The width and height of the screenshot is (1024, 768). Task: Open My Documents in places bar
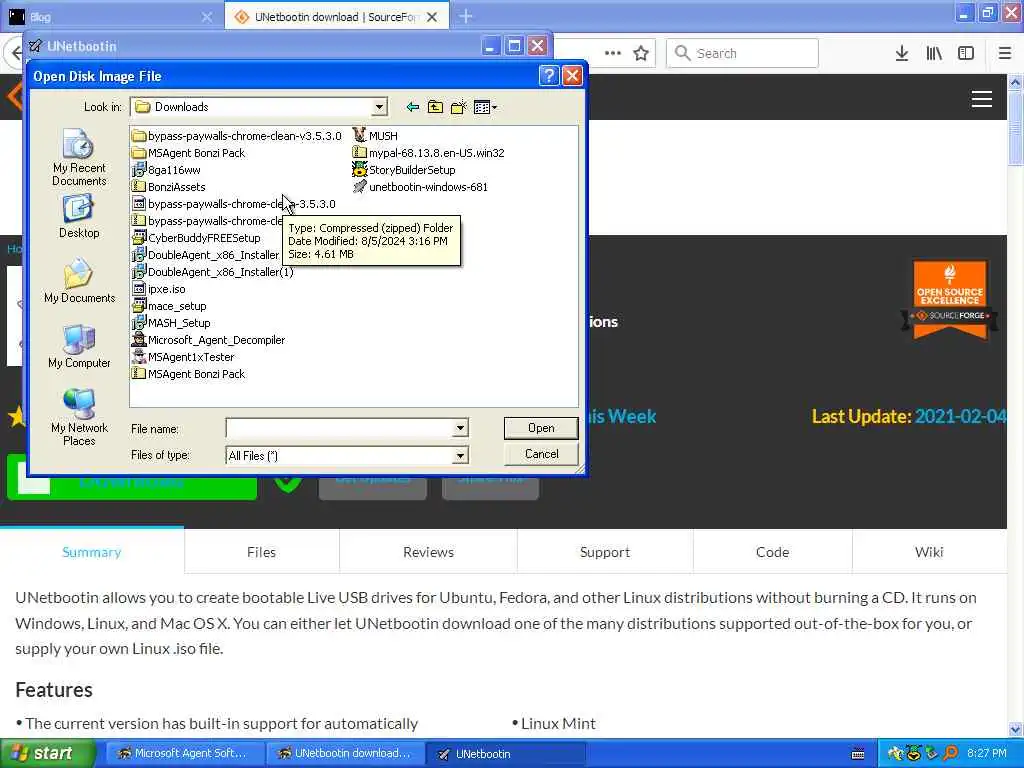[79, 281]
